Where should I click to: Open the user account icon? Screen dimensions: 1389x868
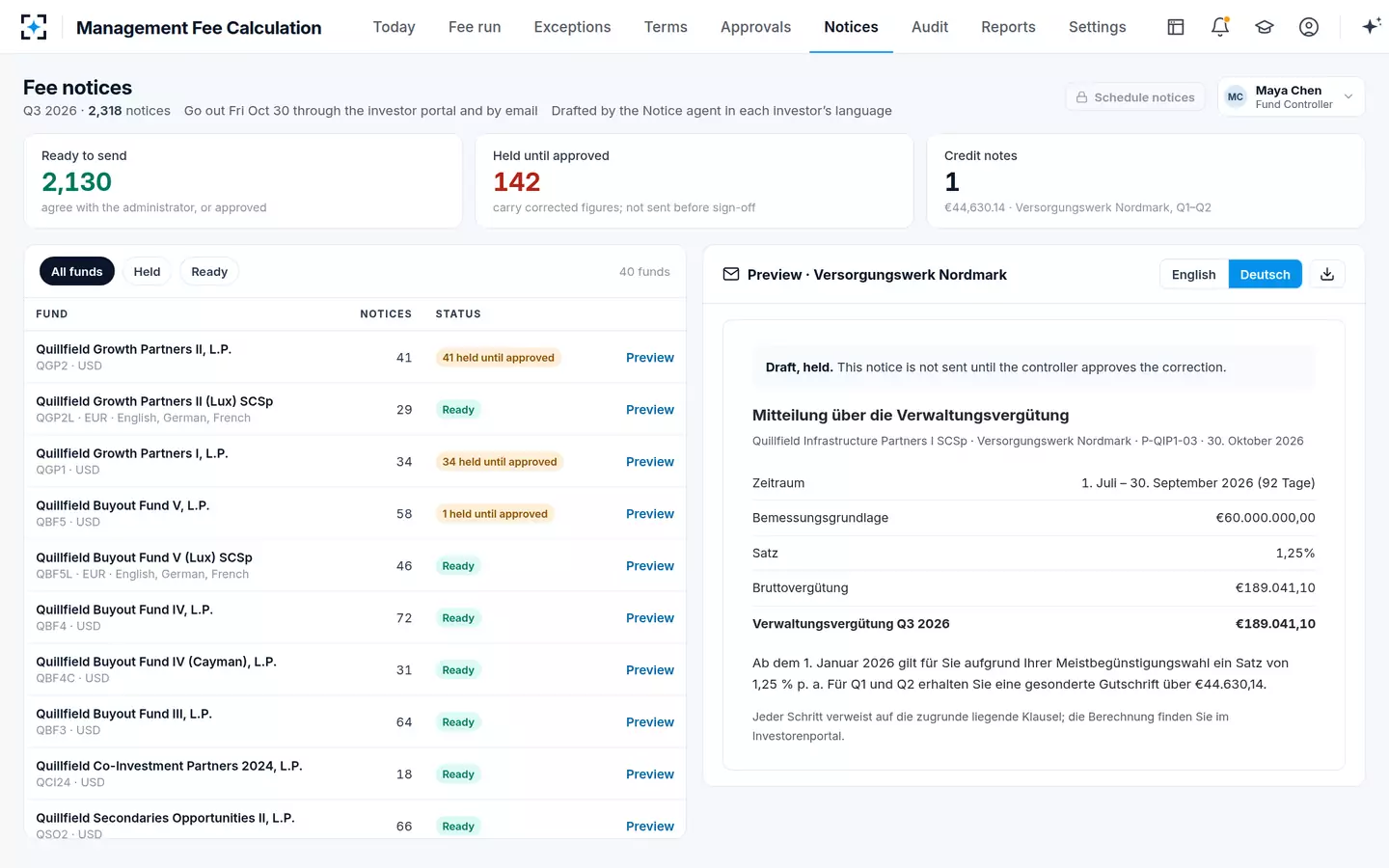pos(1309,27)
